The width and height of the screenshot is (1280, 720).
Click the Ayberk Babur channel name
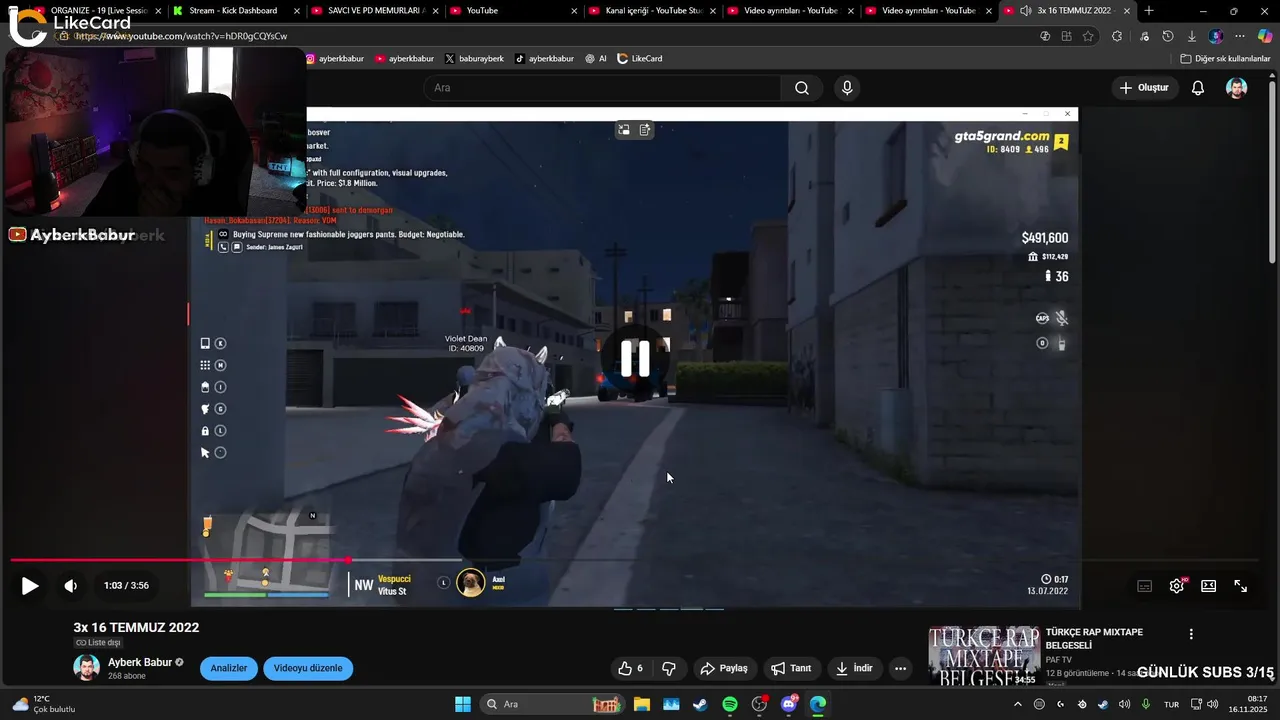pos(140,662)
